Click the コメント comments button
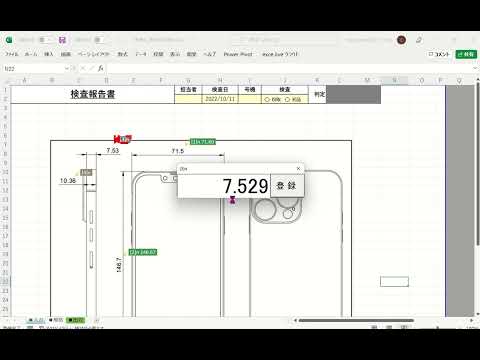Viewport: 480px width, 360px height. [439, 54]
